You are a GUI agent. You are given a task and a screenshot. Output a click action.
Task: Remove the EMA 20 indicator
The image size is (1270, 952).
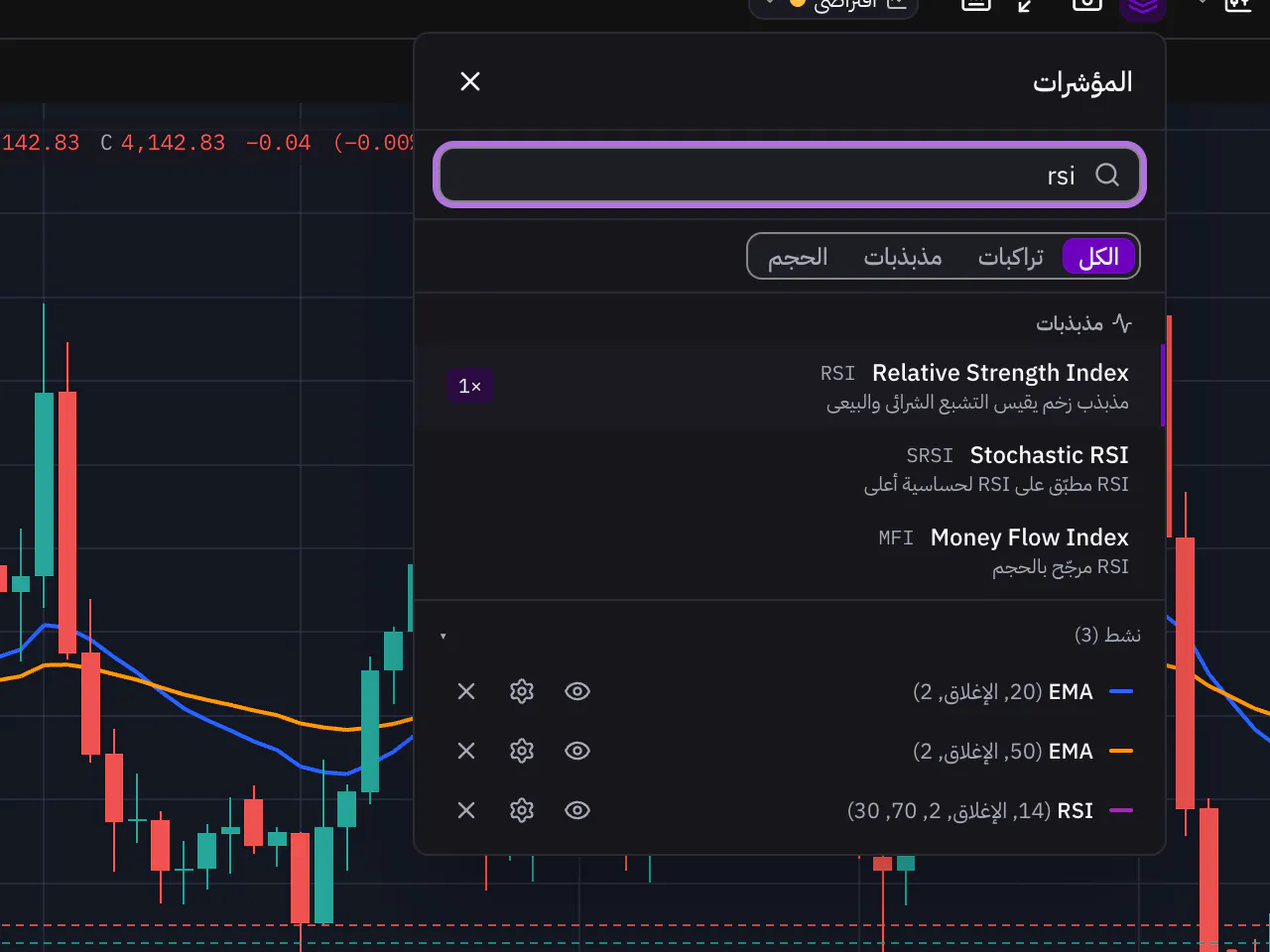[466, 691]
